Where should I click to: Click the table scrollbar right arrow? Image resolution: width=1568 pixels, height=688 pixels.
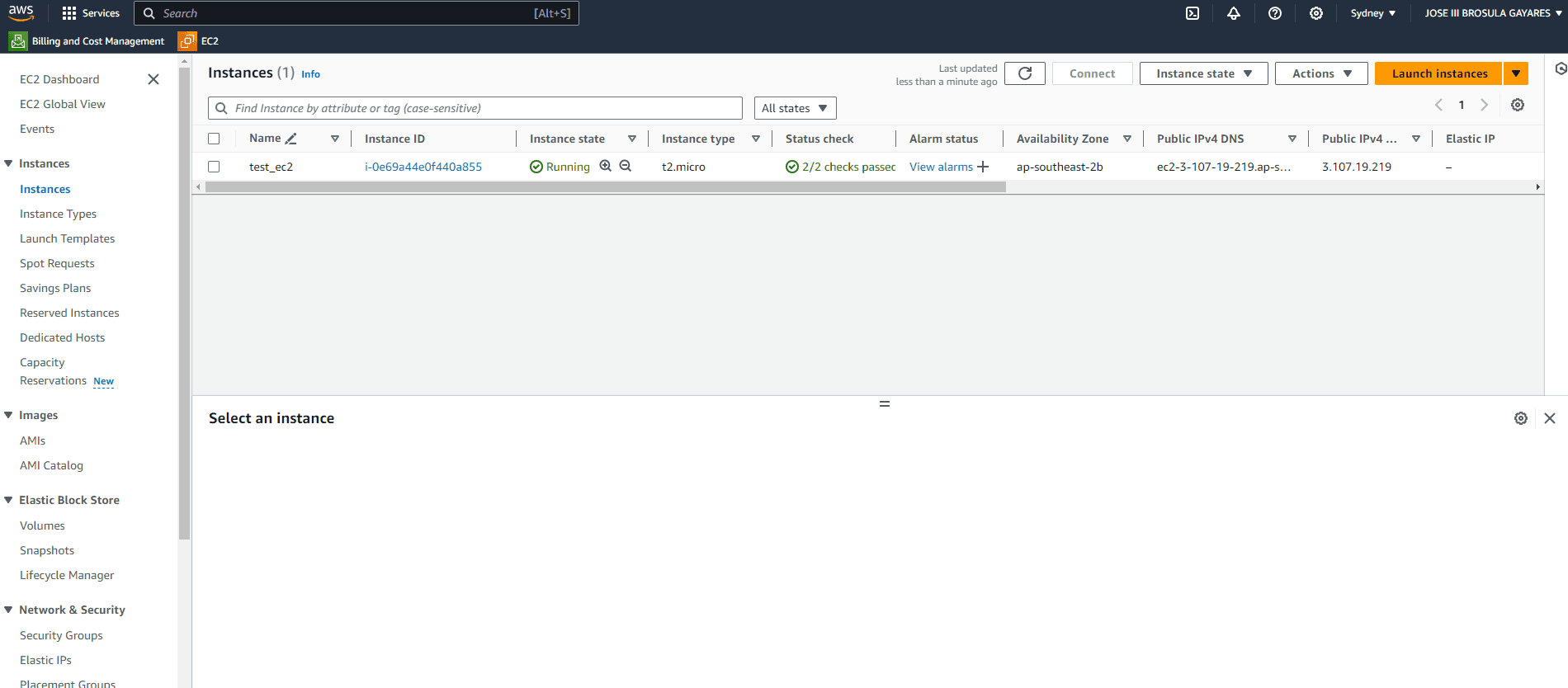(1537, 187)
